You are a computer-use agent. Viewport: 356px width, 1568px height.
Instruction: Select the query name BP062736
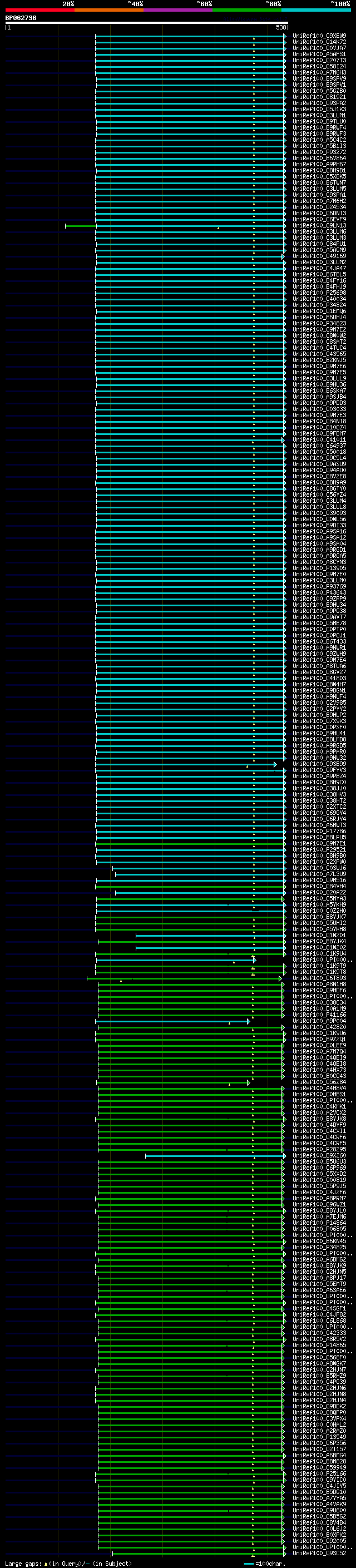coord(21,18)
